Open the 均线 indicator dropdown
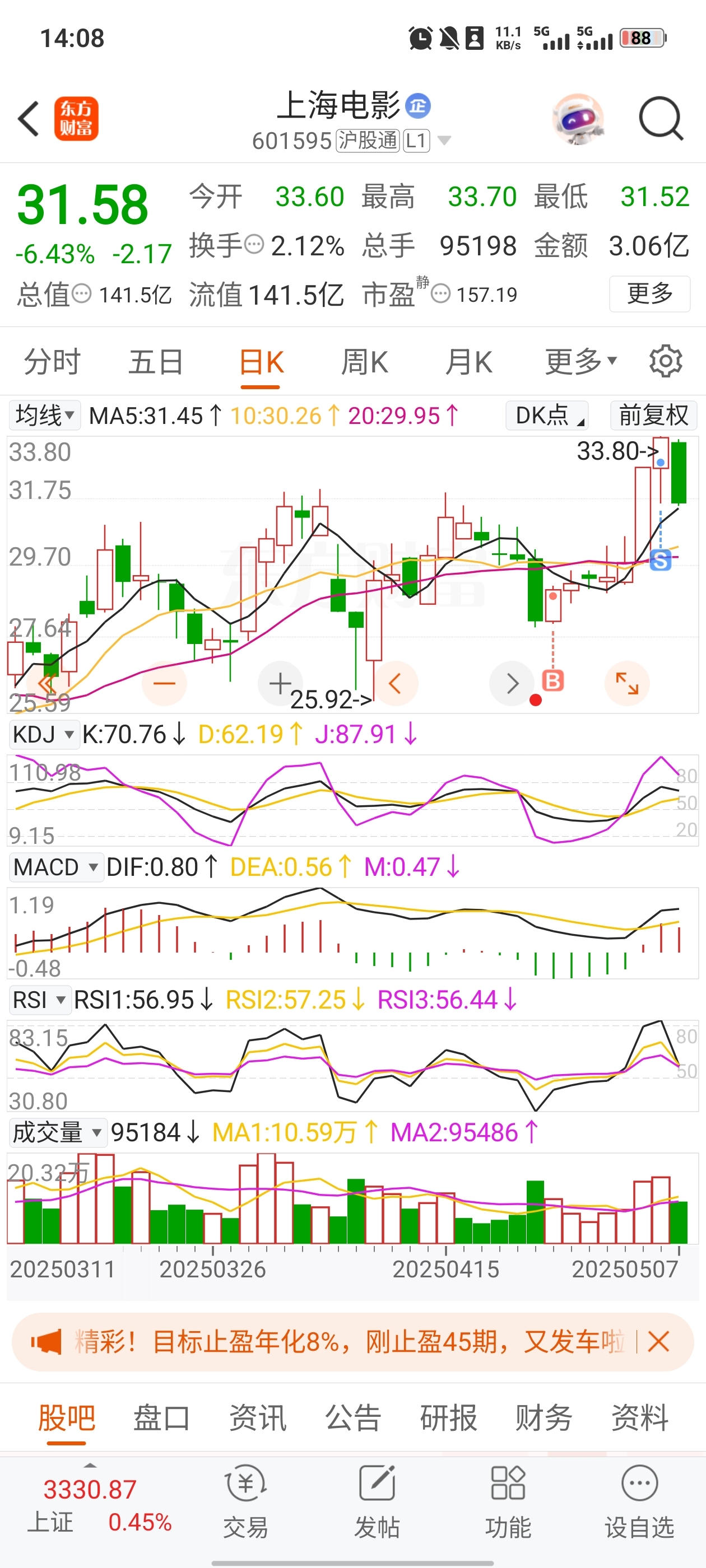This screenshot has width=706, height=1568. click(x=44, y=416)
